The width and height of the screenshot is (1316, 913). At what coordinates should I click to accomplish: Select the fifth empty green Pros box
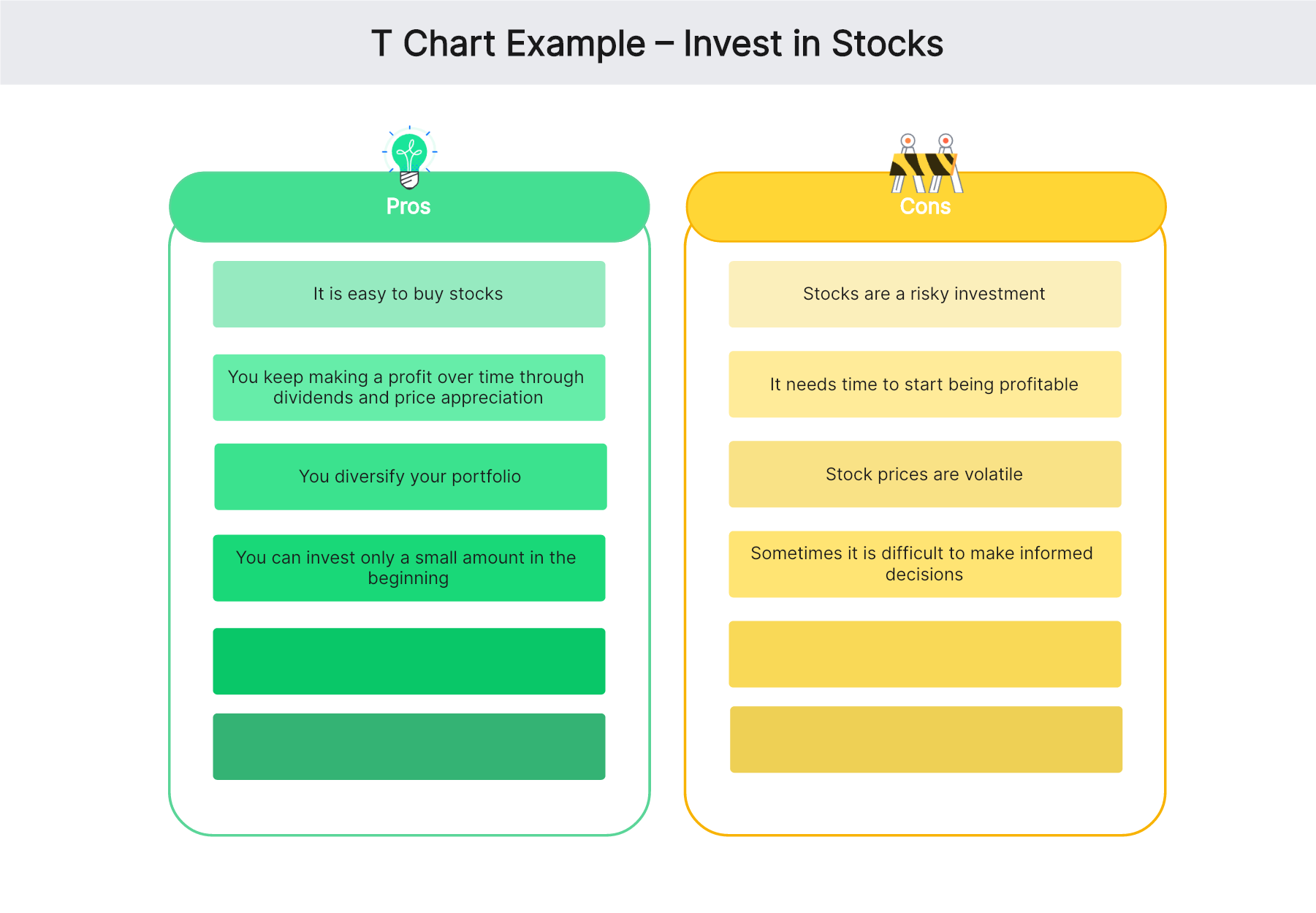pyautogui.click(x=408, y=661)
